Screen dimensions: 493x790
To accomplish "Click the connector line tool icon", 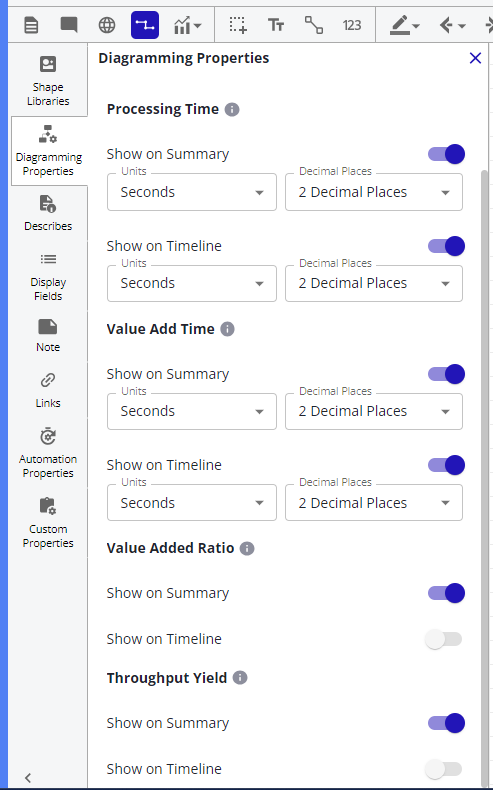I will coord(314,25).
